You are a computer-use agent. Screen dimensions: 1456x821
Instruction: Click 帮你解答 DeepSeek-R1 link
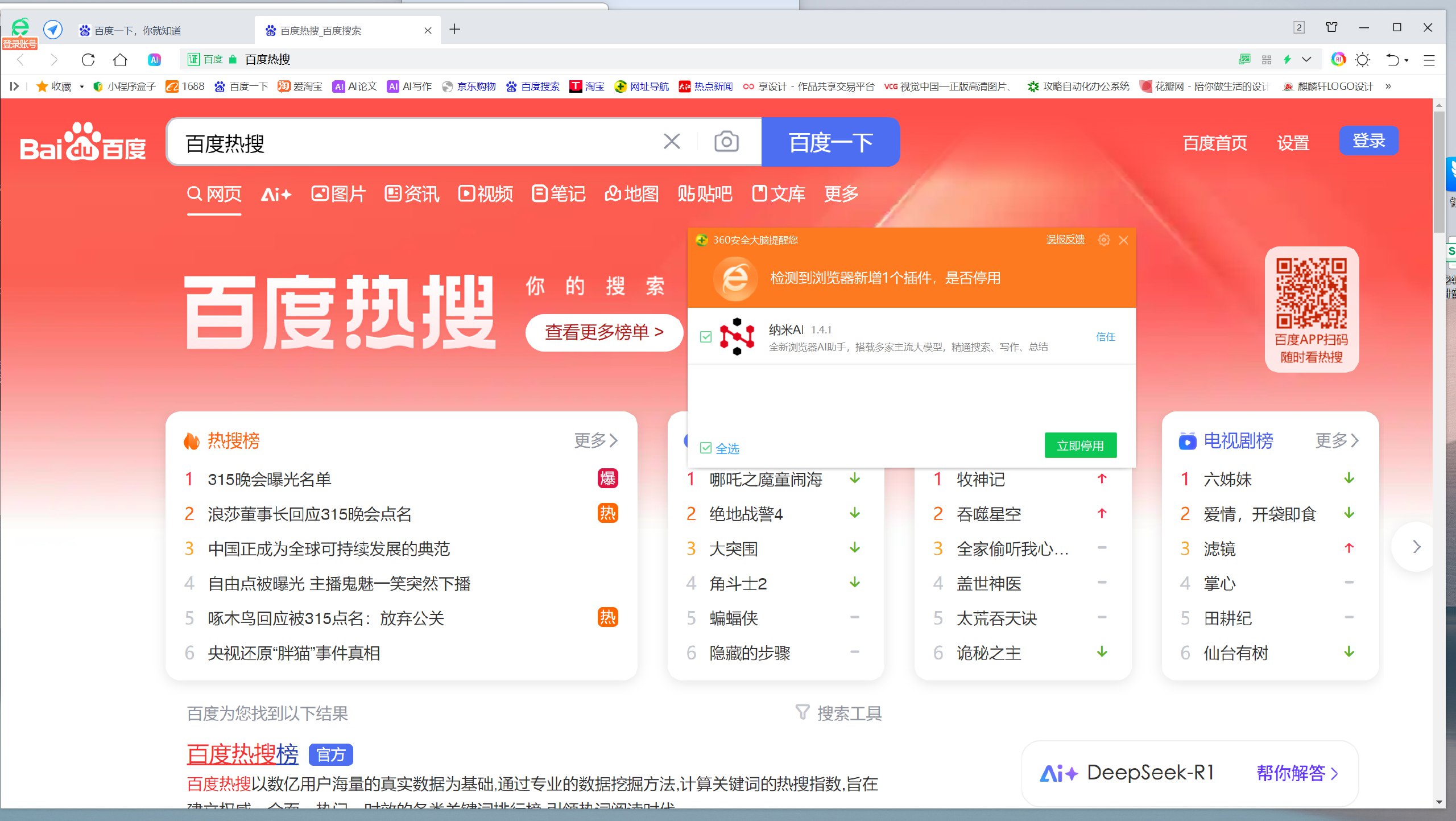1297,773
